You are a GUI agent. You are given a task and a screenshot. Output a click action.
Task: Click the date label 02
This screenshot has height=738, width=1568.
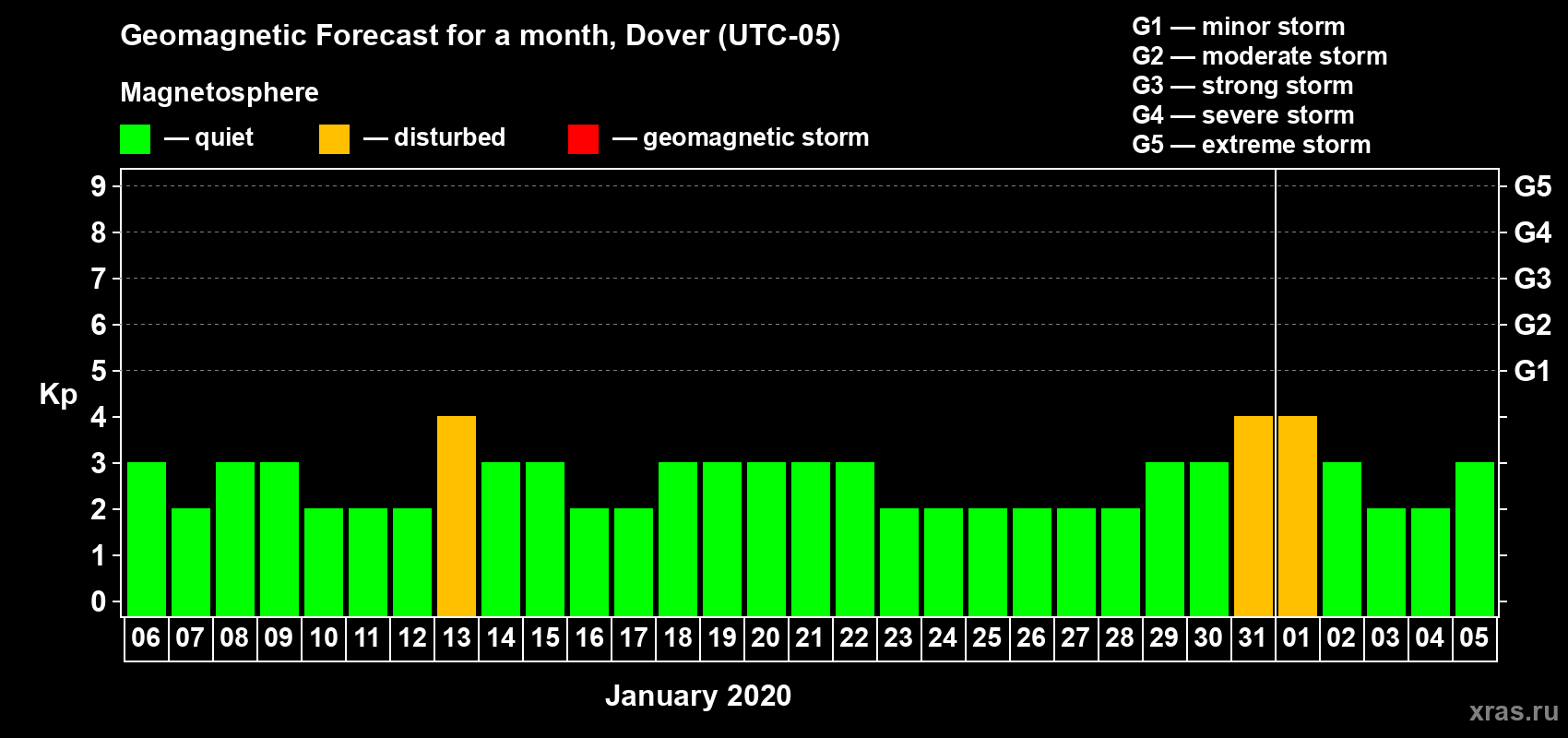[1341, 637]
